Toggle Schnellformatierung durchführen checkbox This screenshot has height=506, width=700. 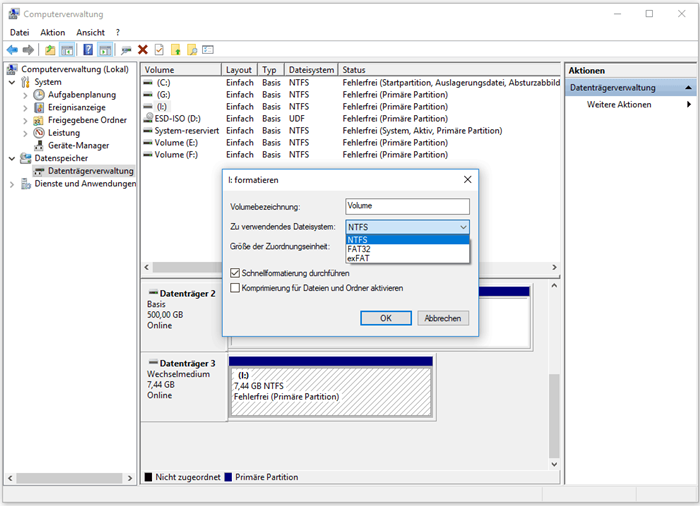click(x=235, y=273)
